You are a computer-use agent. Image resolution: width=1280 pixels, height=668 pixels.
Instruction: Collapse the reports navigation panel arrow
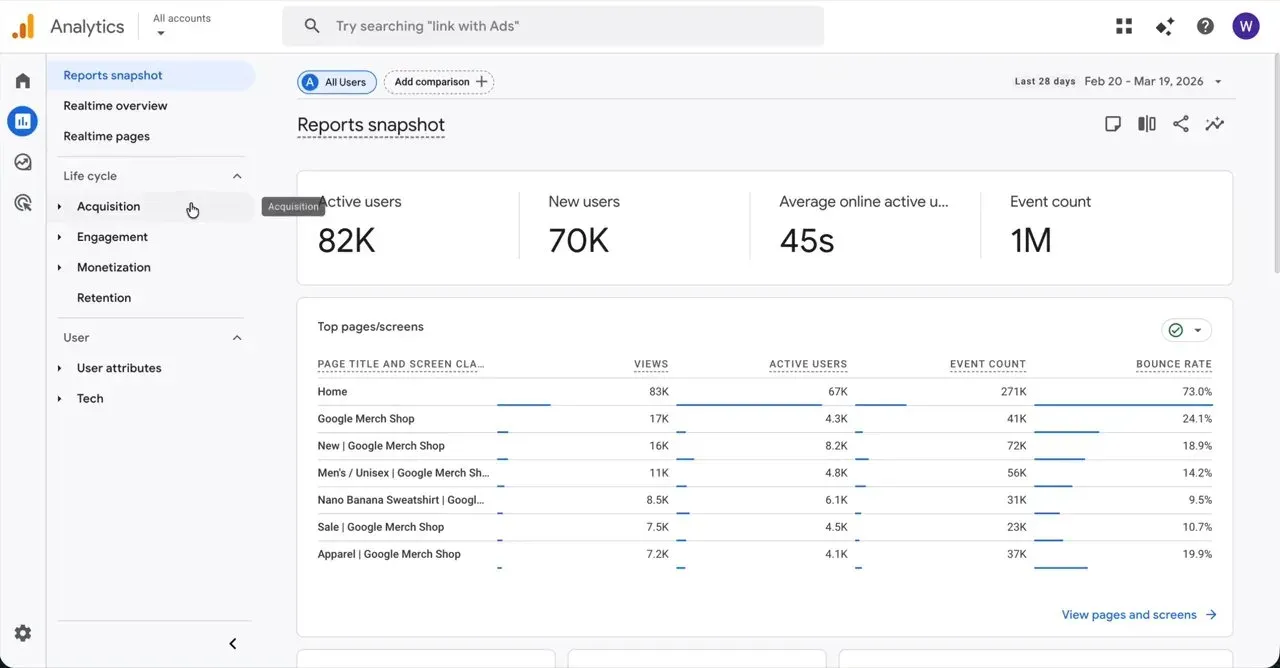tap(233, 644)
